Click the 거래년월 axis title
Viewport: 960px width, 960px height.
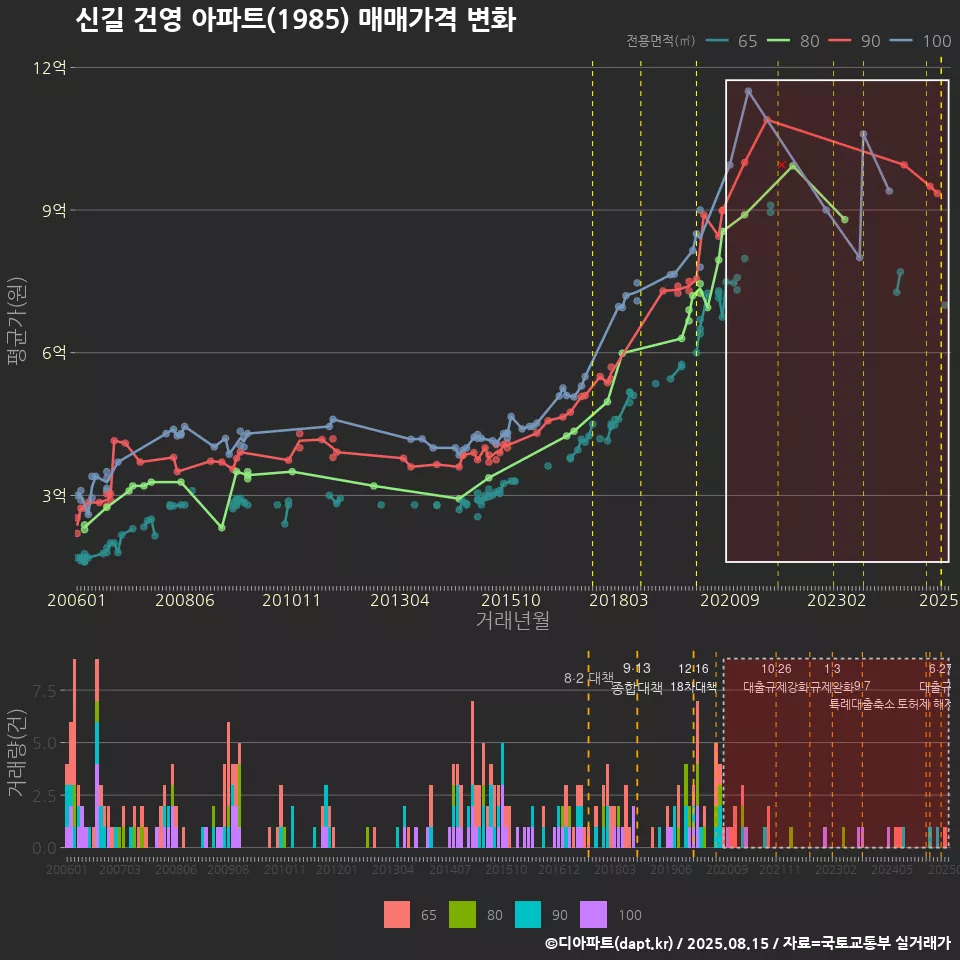click(512, 620)
